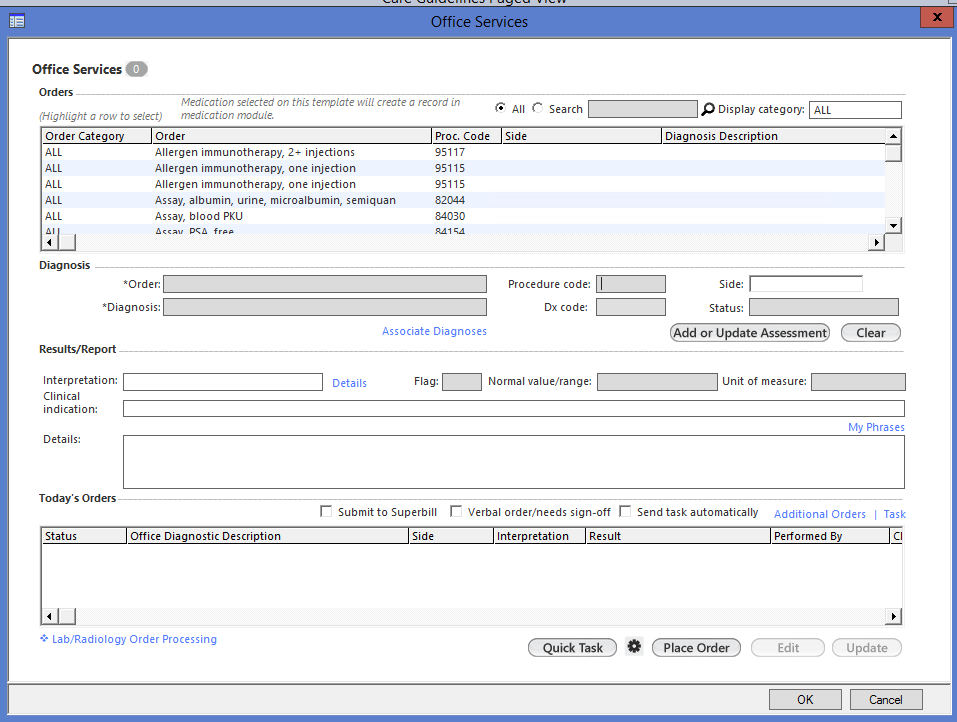The height and width of the screenshot is (722, 957).
Task: Select the All radio button
Action: (500, 108)
